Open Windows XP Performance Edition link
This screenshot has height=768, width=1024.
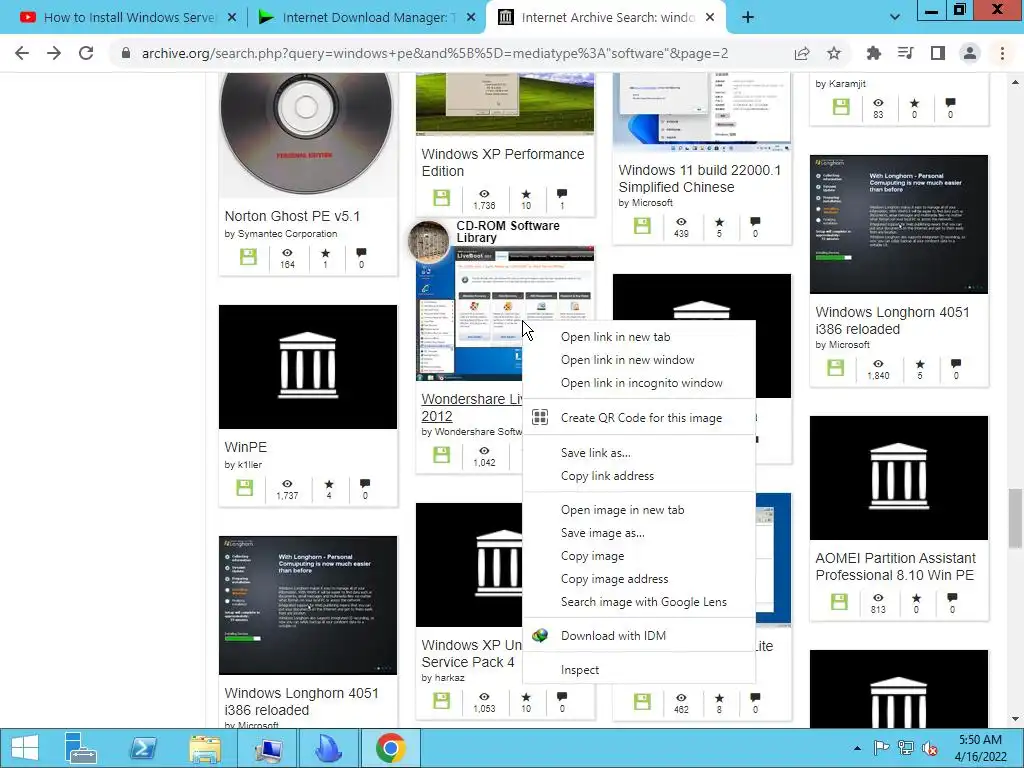coord(503,163)
